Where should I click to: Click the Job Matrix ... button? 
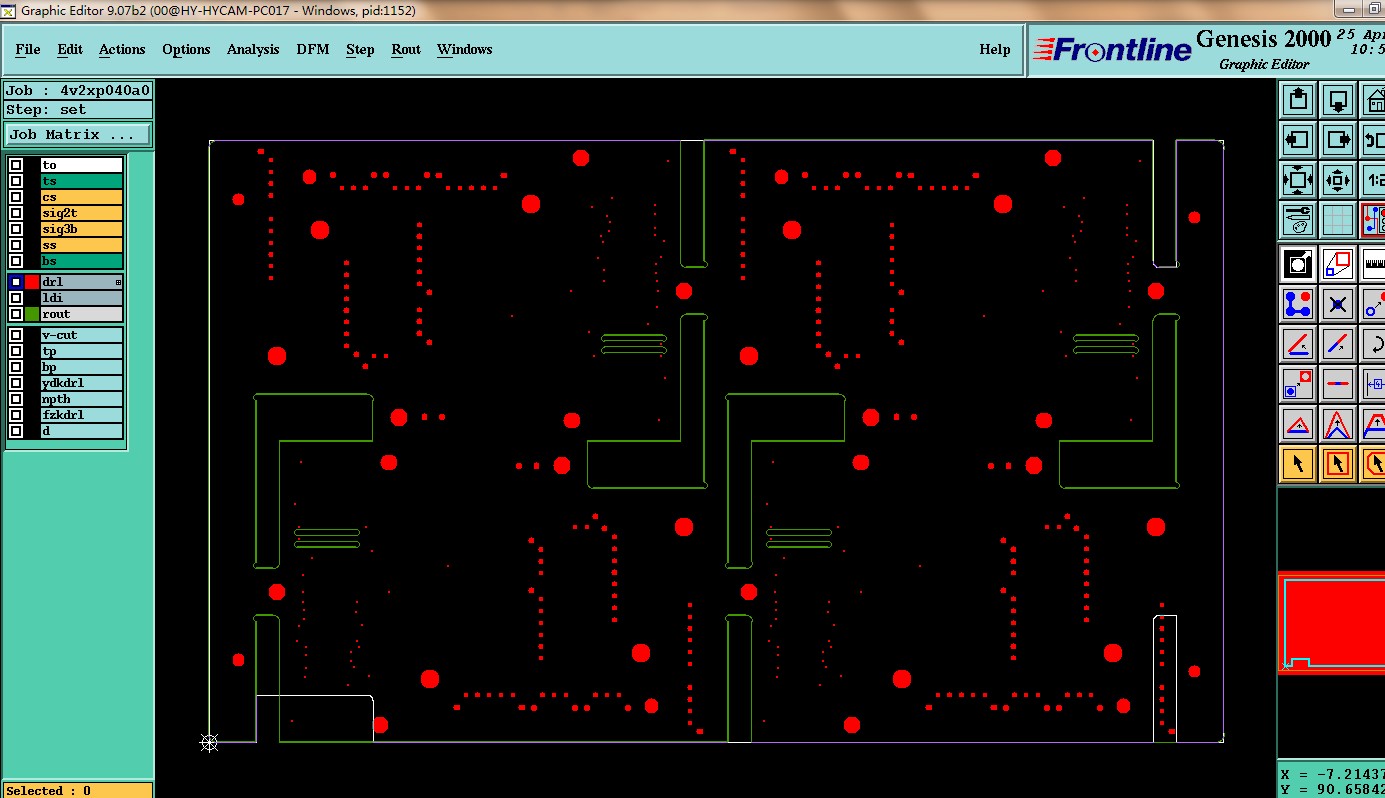(x=78, y=134)
